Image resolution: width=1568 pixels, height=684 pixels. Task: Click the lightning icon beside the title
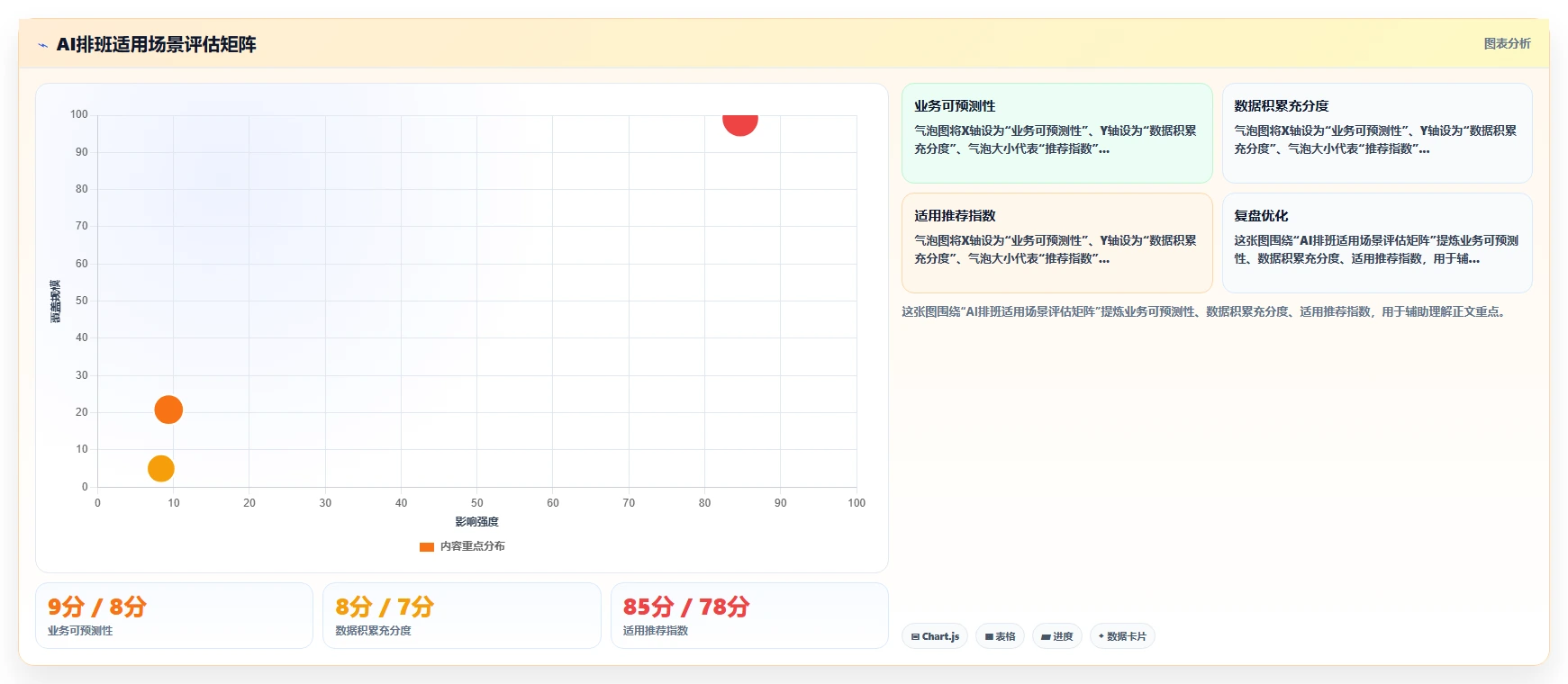point(42,45)
